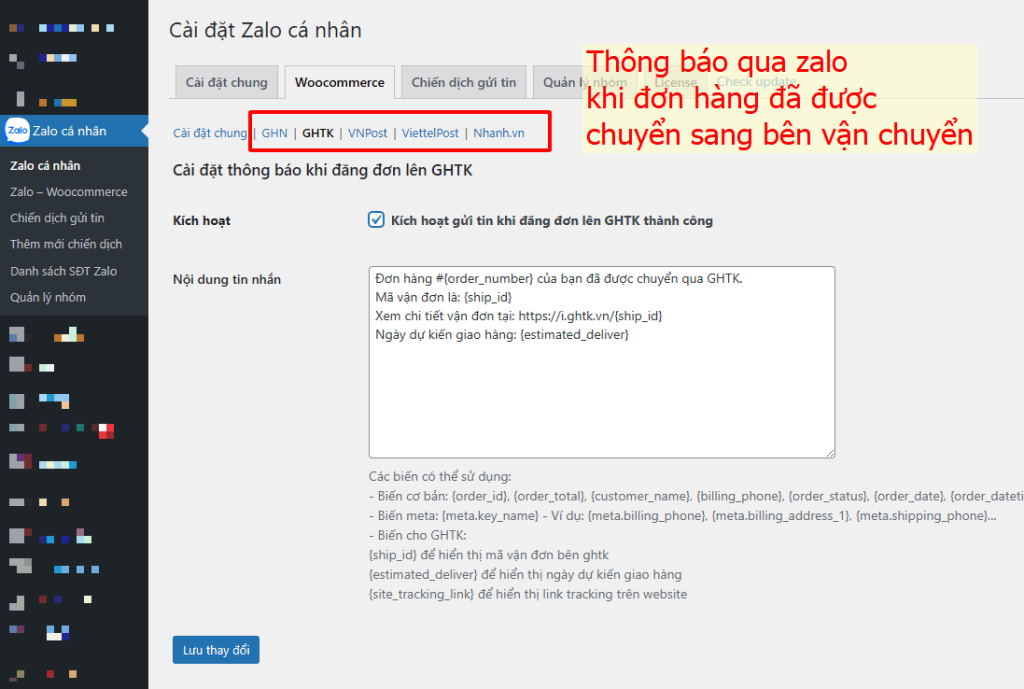Select Thêm mới chiến dịch in sidebar
This screenshot has height=689, width=1024.
click(66, 244)
